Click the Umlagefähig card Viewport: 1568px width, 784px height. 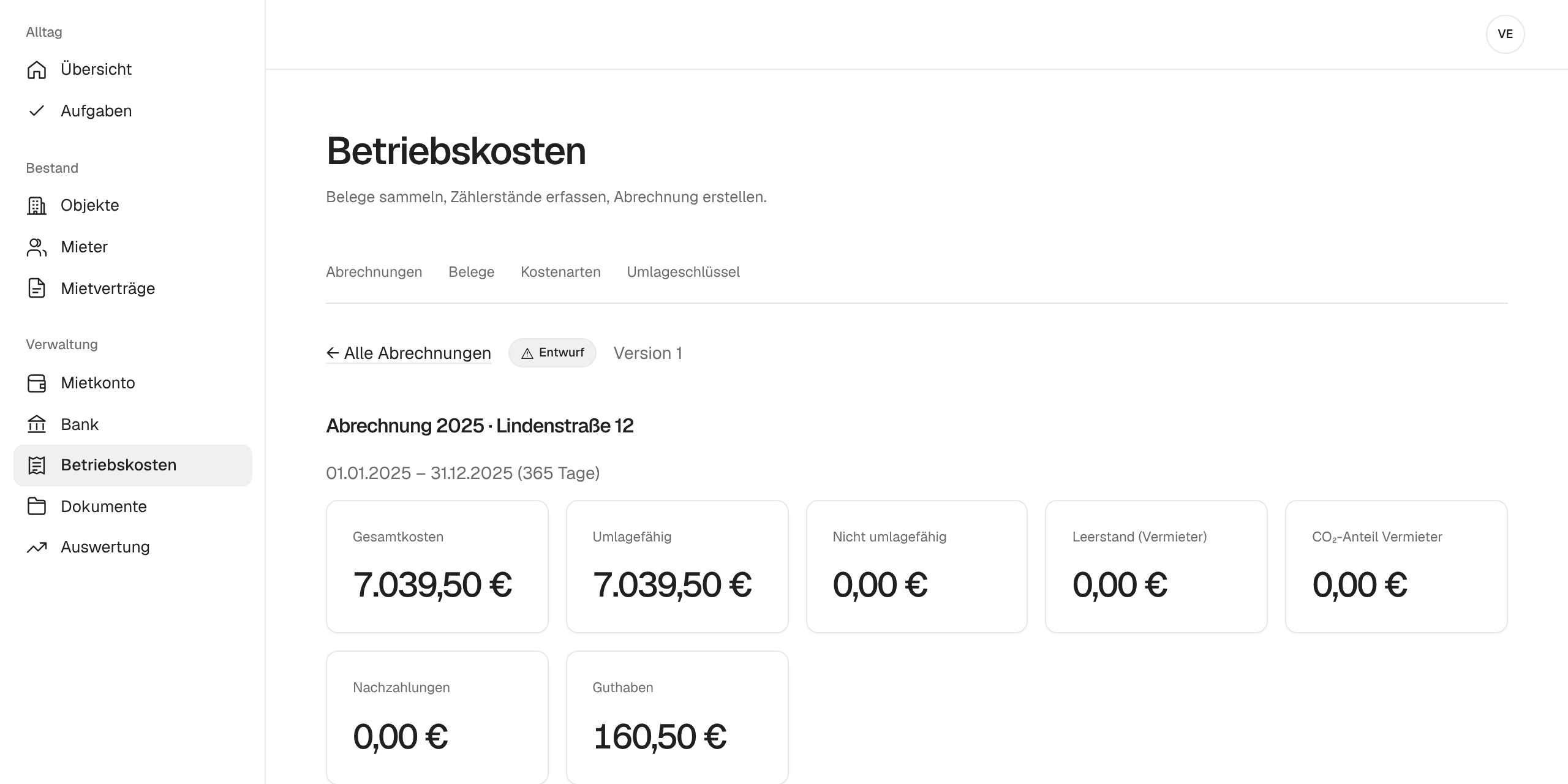[677, 567]
